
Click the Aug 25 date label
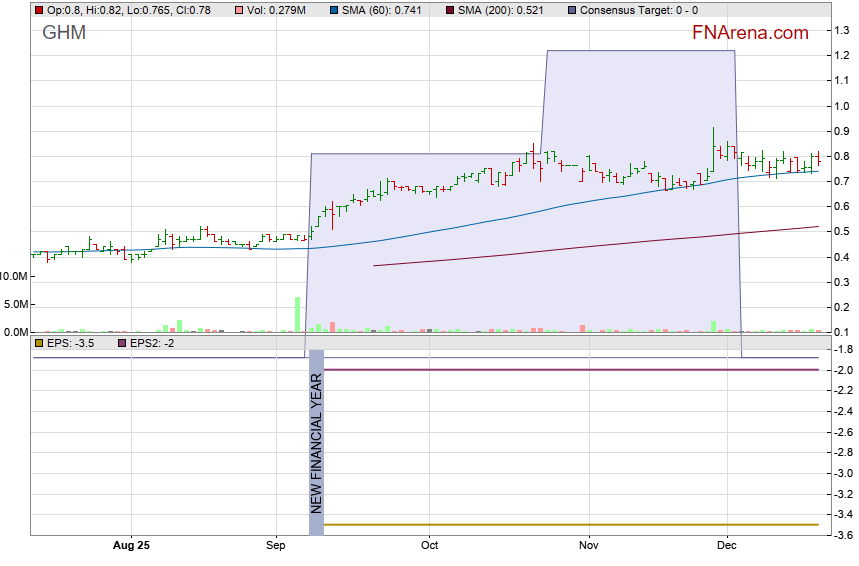pyautogui.click(x=131, y=546)
